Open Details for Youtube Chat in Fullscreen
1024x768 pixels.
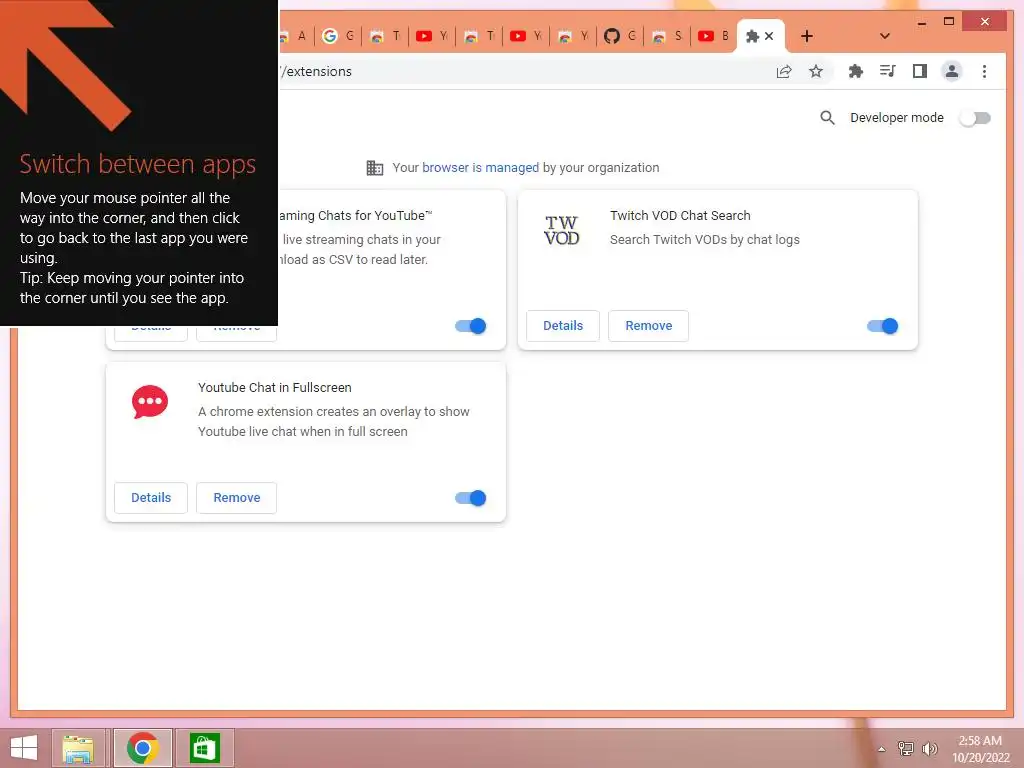click(x=151, y=498)
